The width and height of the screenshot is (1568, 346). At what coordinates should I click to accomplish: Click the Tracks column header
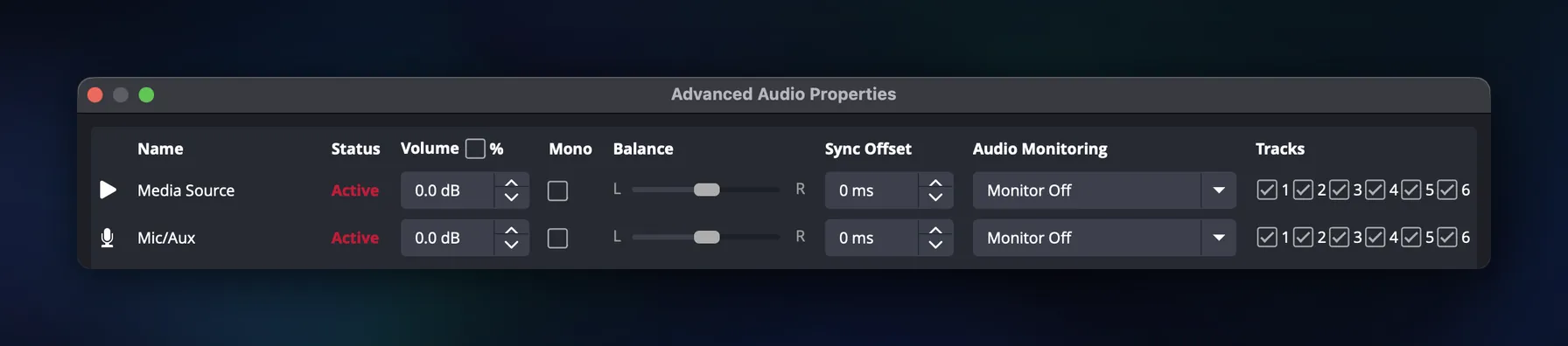(x=1279, y=149)
